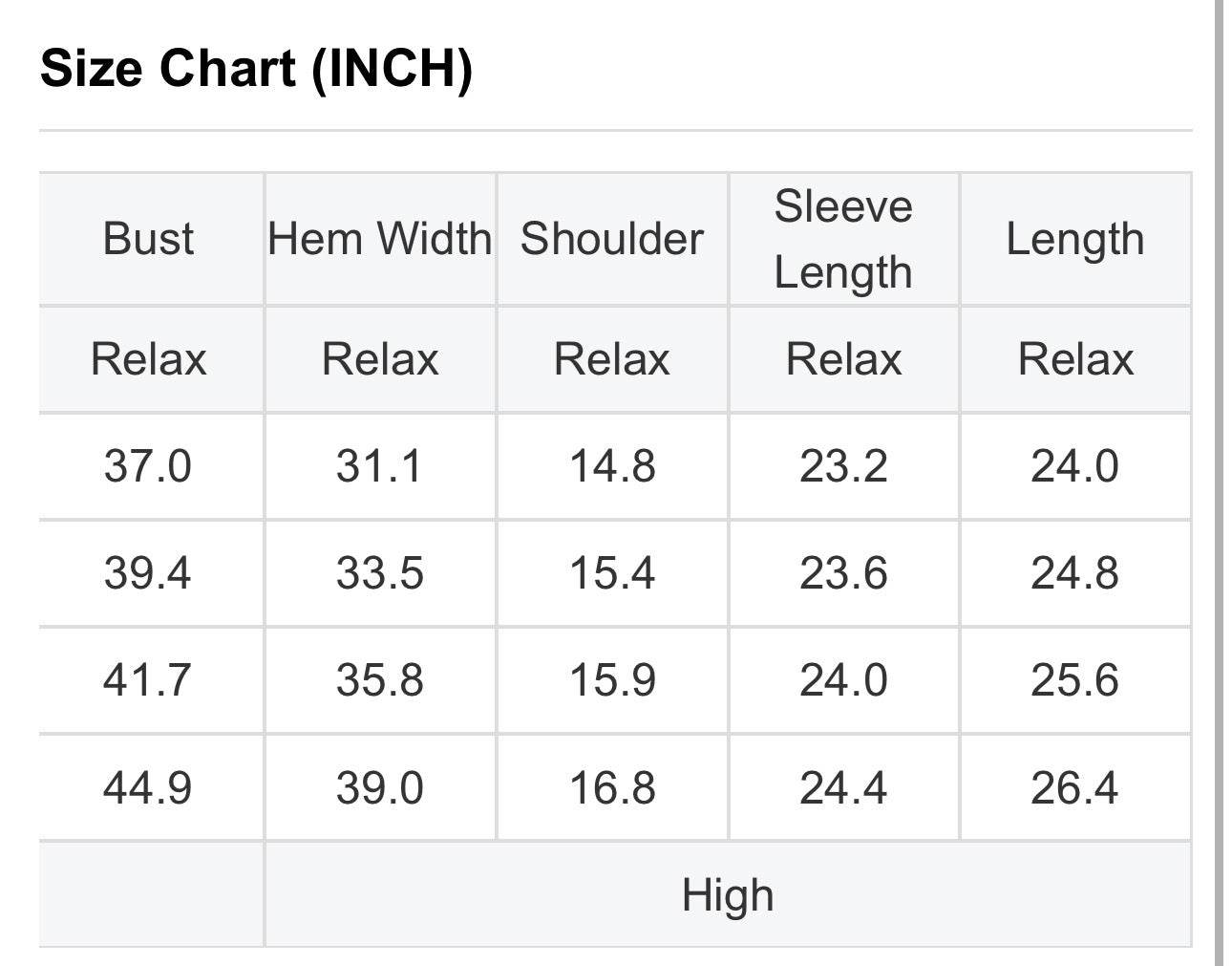1232x966 pixels.
Task: Select the Sleeve Length column header
Action: tap(843, 239)
